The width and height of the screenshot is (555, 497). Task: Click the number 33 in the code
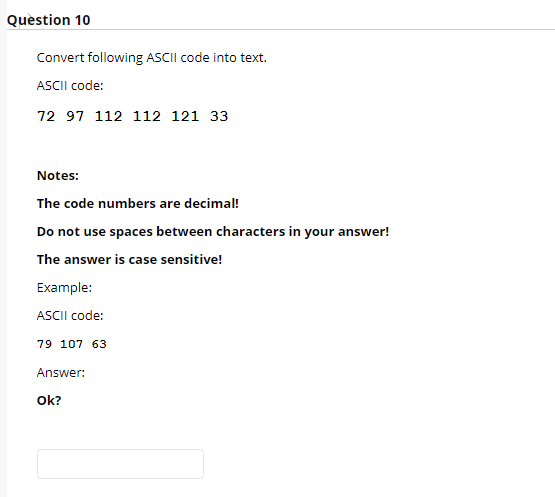(x=219, y=116)
